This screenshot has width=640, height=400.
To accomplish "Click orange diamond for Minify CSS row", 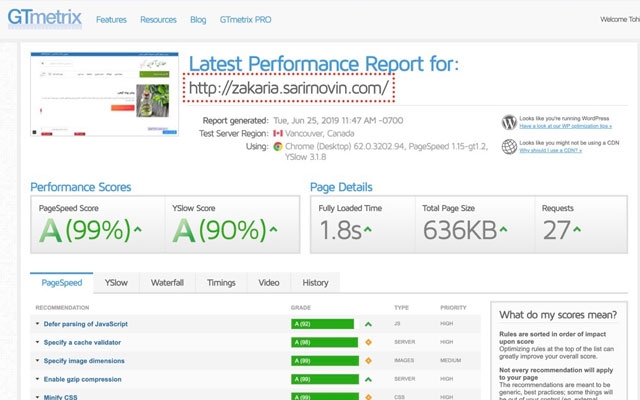I will click(x=368, y=397).
